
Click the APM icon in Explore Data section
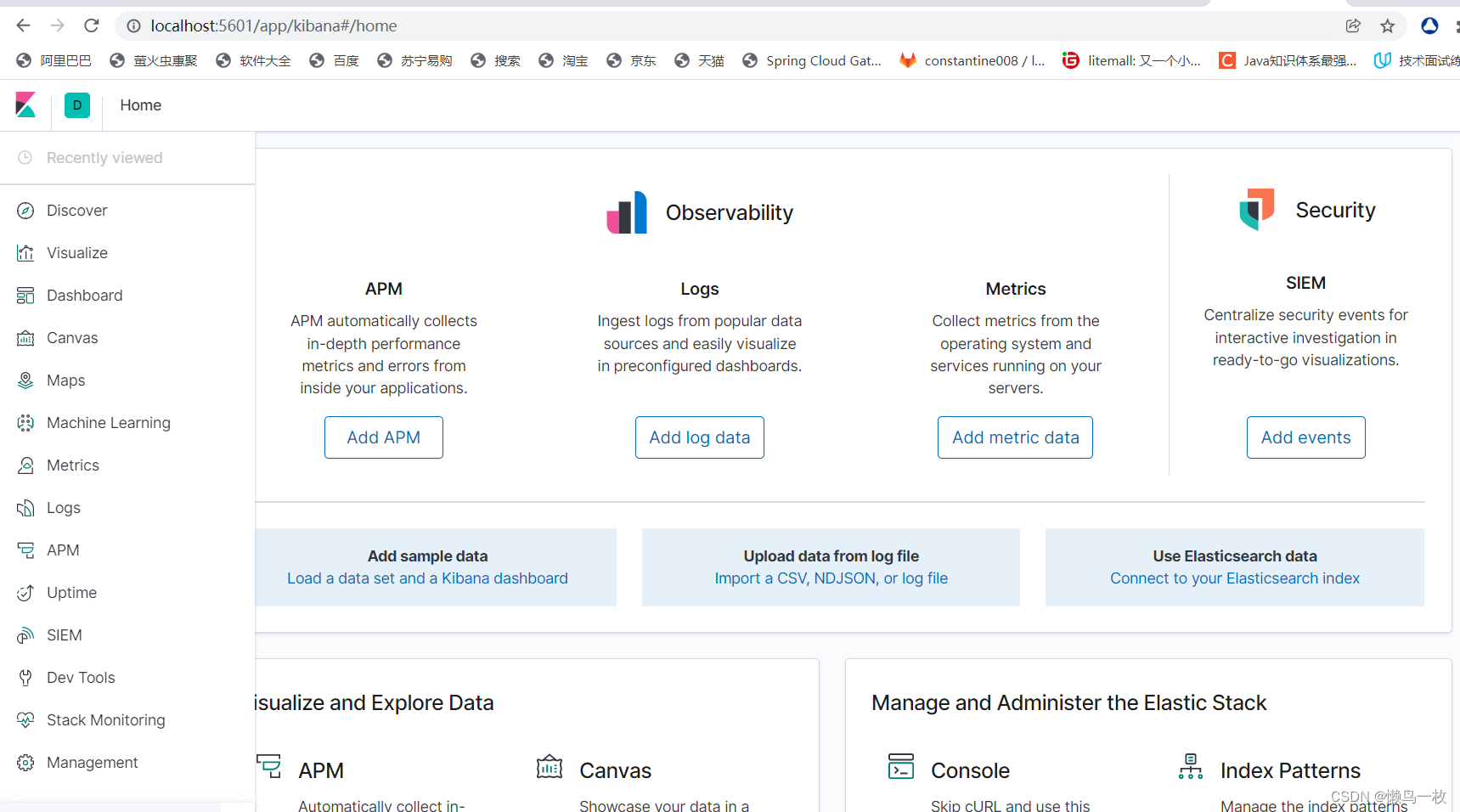(x=269, y=766)
